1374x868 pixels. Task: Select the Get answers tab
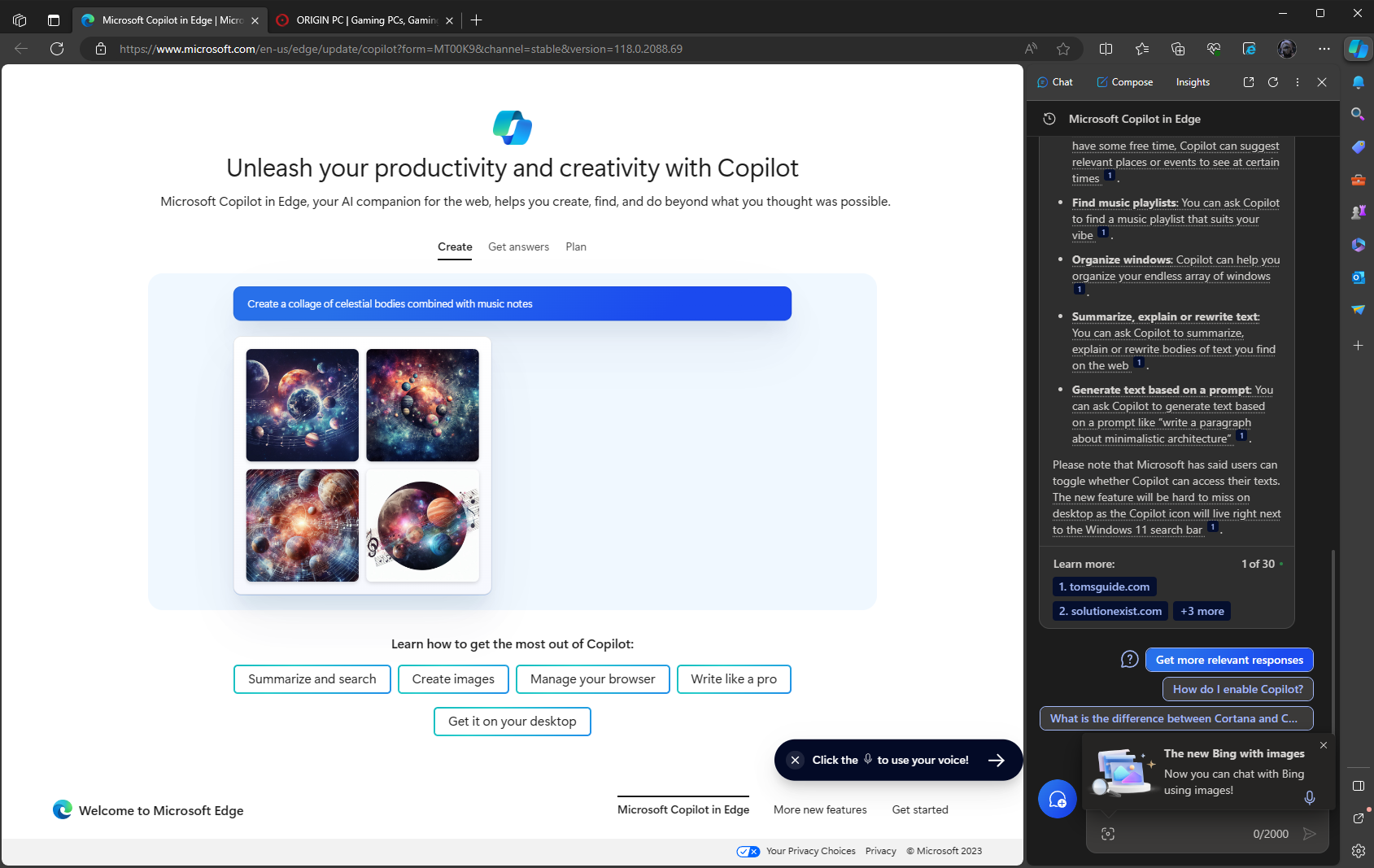(x=518, y=247)
